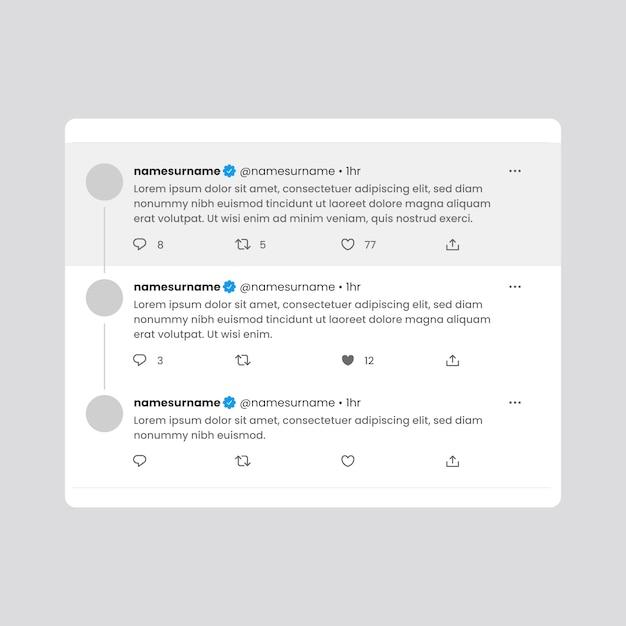626x626 pixels.
Task: Expand the ellipsis menu on the third tweet
Action: pos(515,402)
